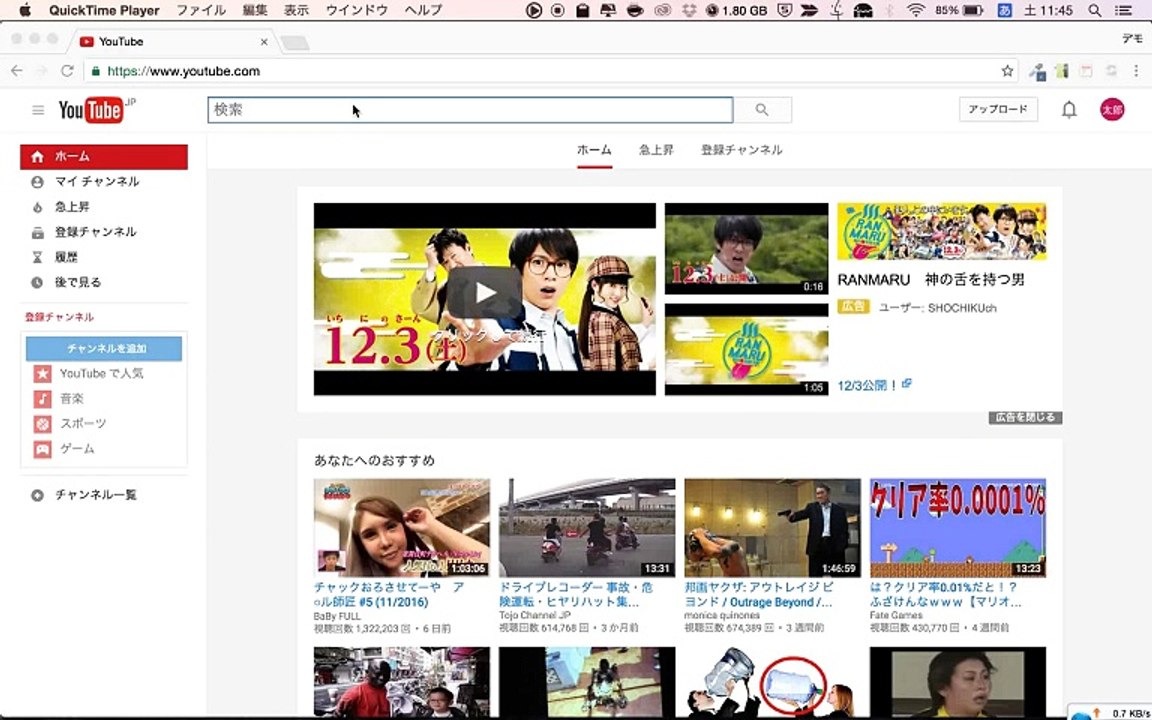Screen dimensions: 1152x720
Task: Click the browser address bar URL
Action: coord(184,71)
